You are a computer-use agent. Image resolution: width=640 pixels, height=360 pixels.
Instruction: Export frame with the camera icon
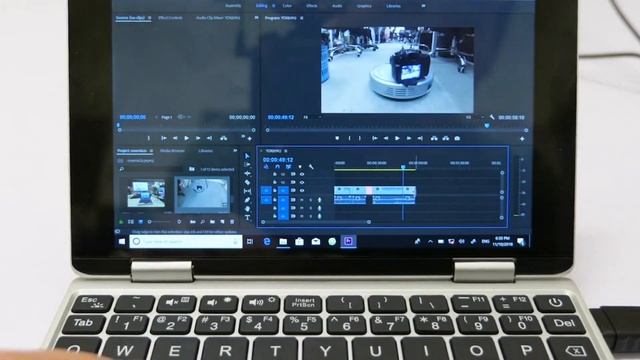pos(457,138)
